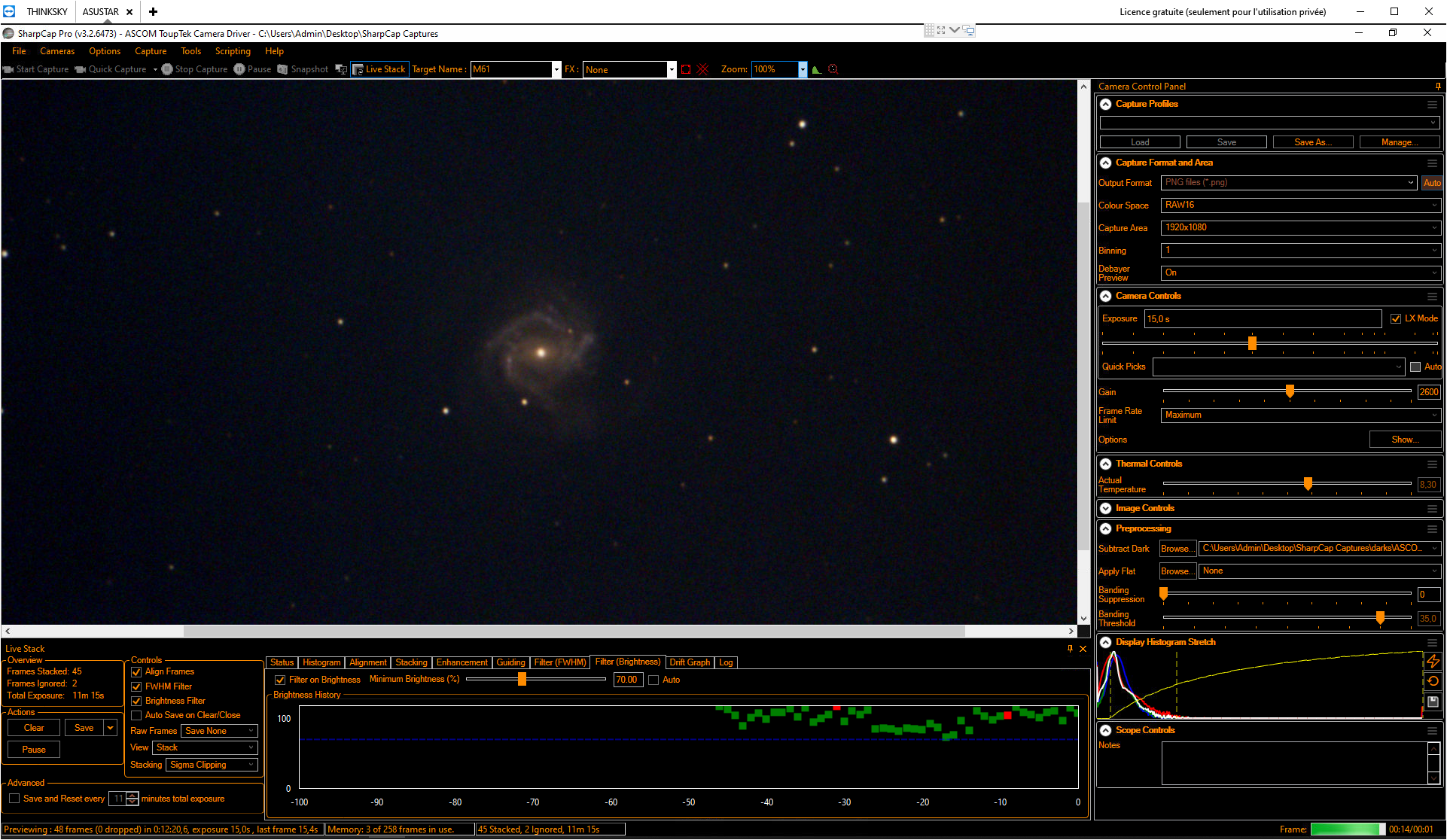1447x840 pixels.
Task: Toggle Filter on Brightness checkbox
Action: pos(280,680)
